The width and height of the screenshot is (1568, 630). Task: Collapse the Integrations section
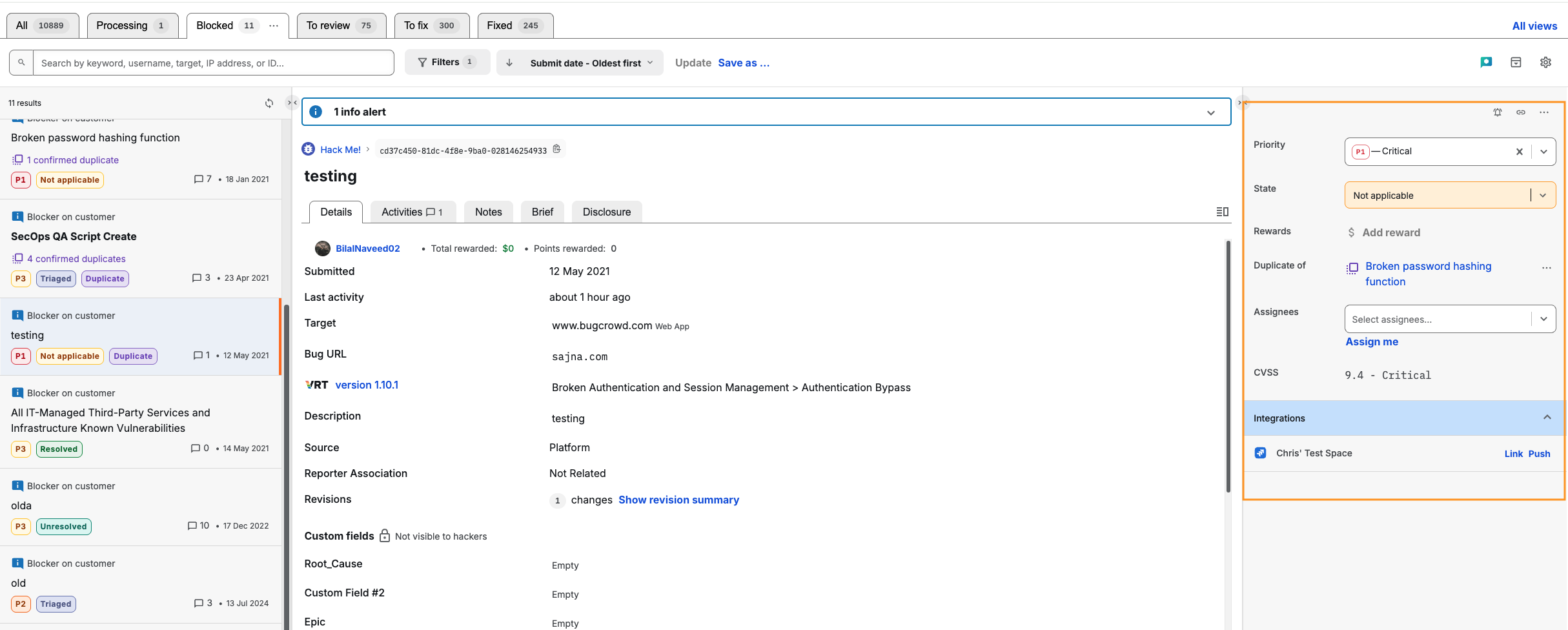click(x=1547, y=418)
